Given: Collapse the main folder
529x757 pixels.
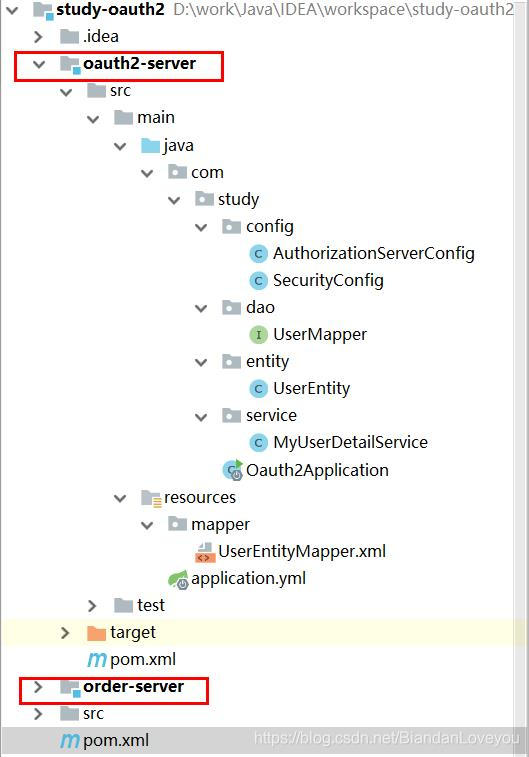Looking at the screenshot, I should coord(93,118).
